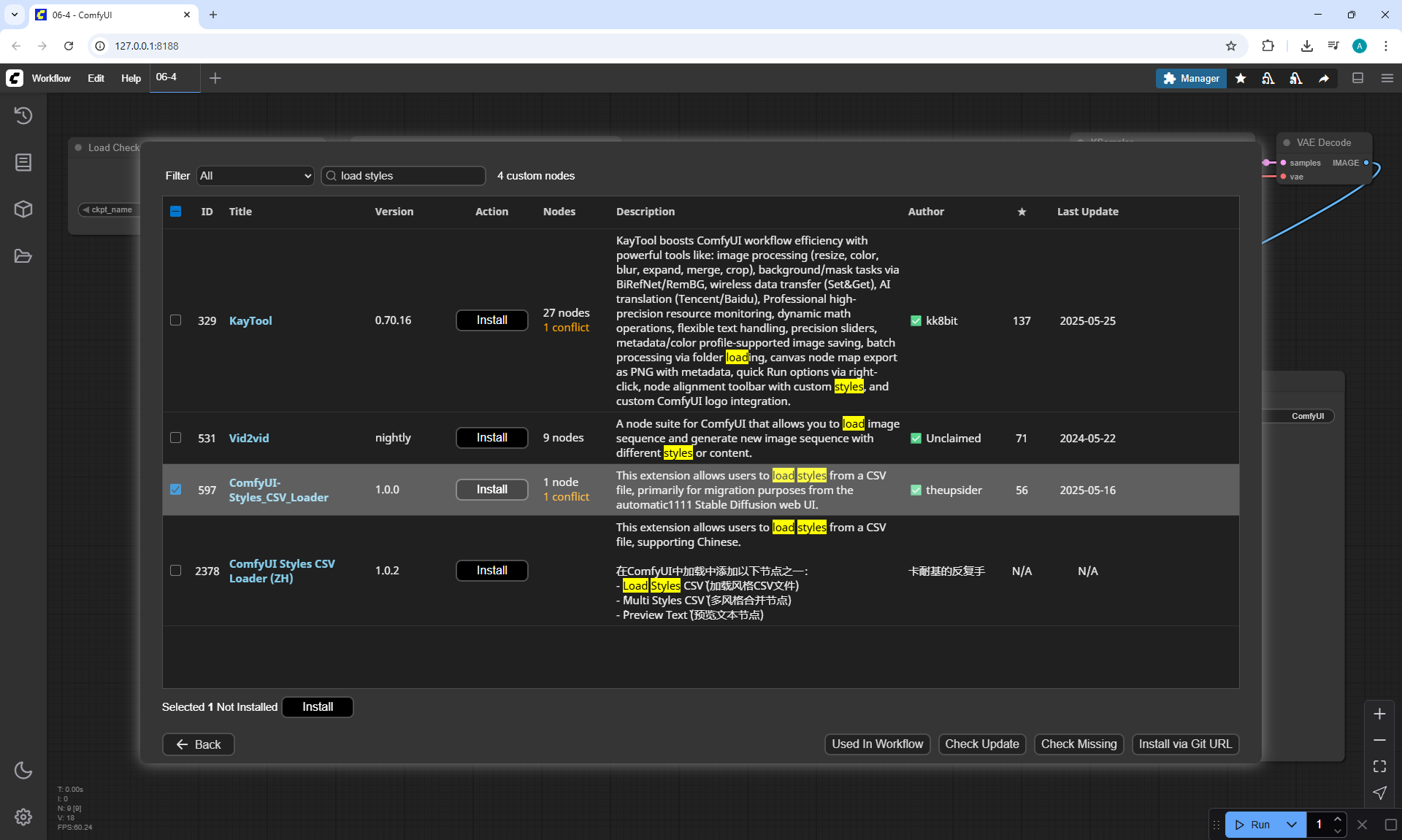This screenshot has height=840, width=1402.
Task: Open the Chrome tab search dropdown
Action: point(14,15)
